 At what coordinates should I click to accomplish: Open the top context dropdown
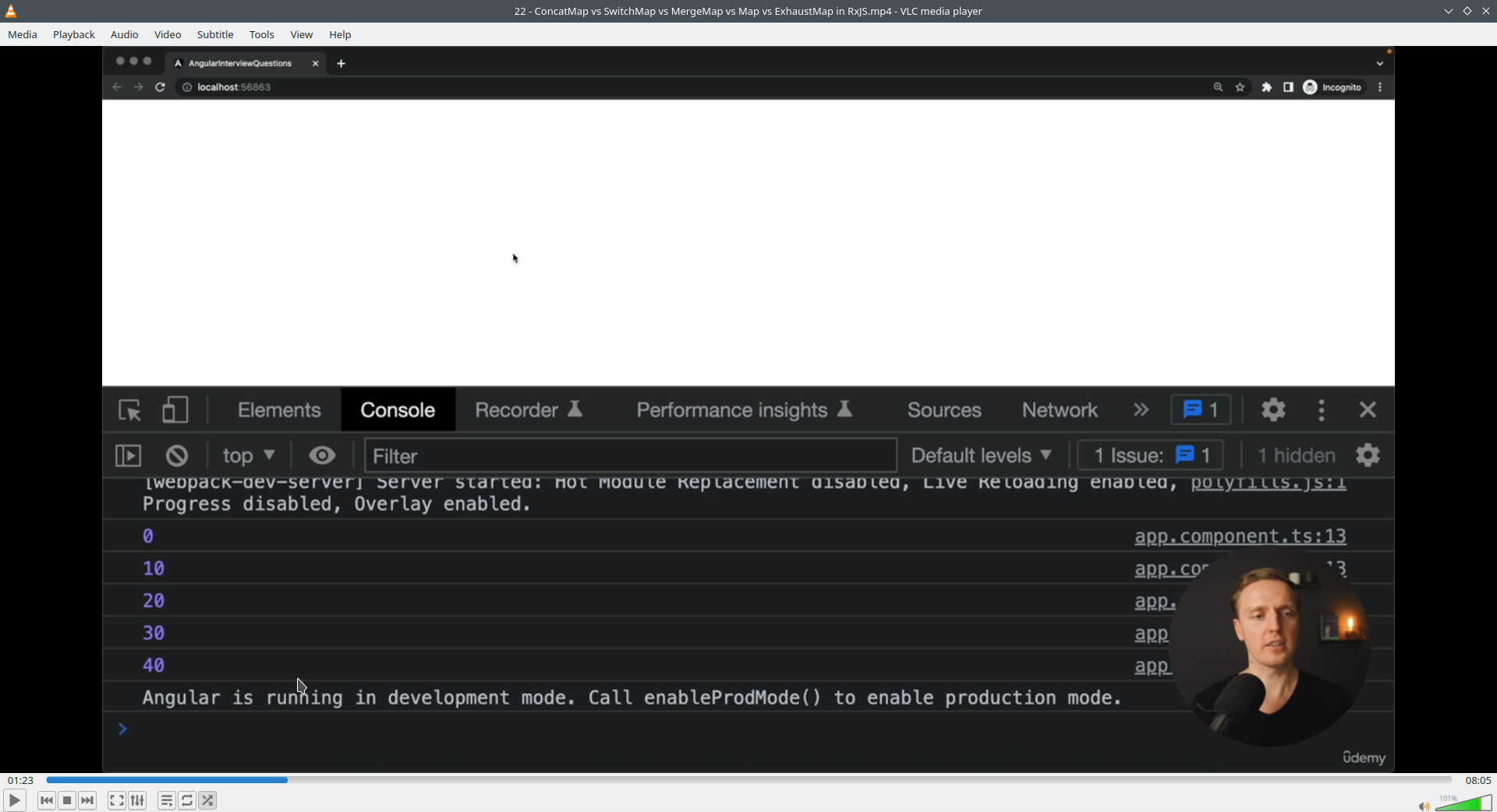249,456
